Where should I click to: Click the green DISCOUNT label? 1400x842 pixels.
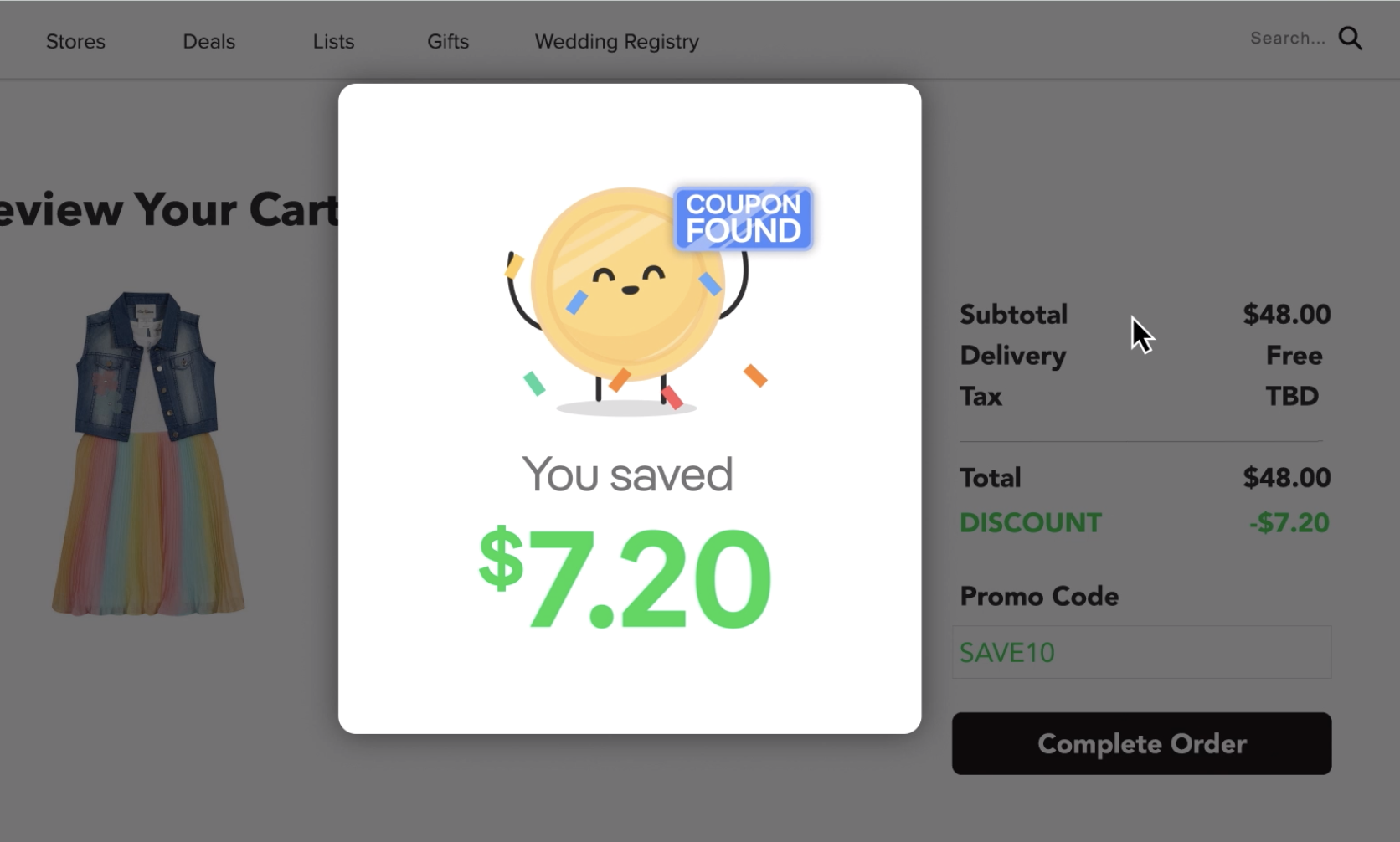tap(1031, 522)
